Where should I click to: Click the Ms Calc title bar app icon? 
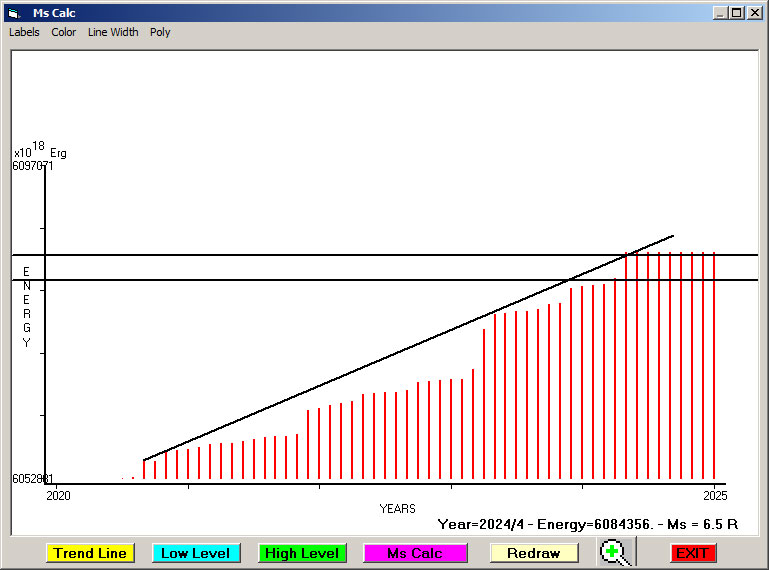pyautogui.click(x=14, y=13)
